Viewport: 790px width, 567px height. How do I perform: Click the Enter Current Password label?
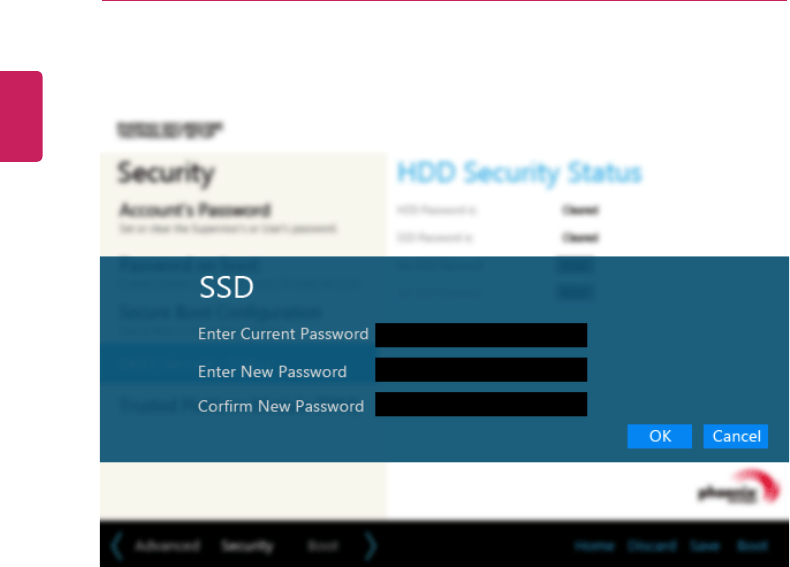click(283, 334)
